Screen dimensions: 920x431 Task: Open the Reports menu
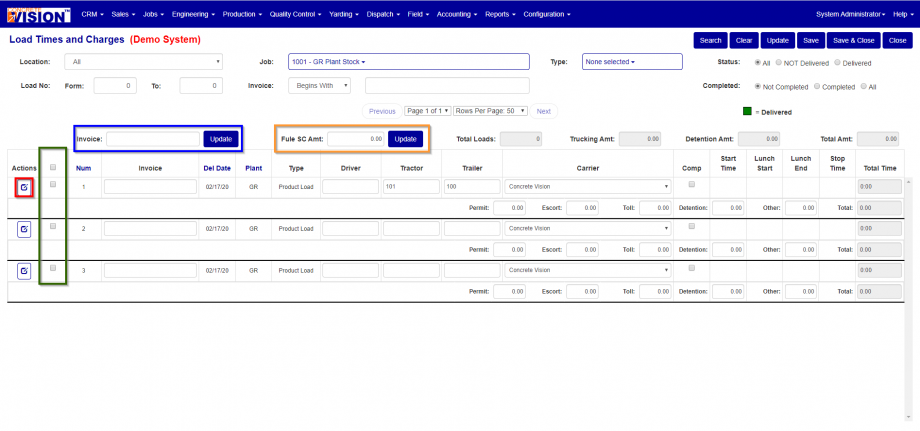(x=500, y=14)
